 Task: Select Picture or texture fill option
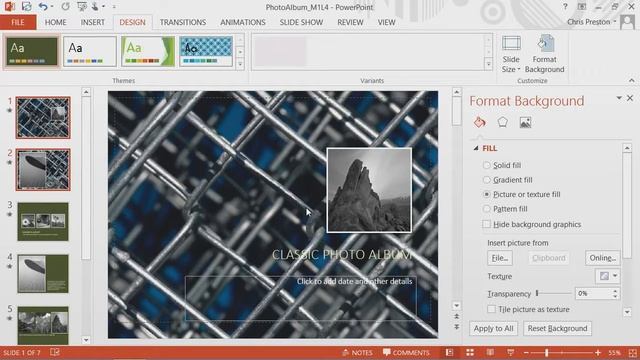coord(486,194)
